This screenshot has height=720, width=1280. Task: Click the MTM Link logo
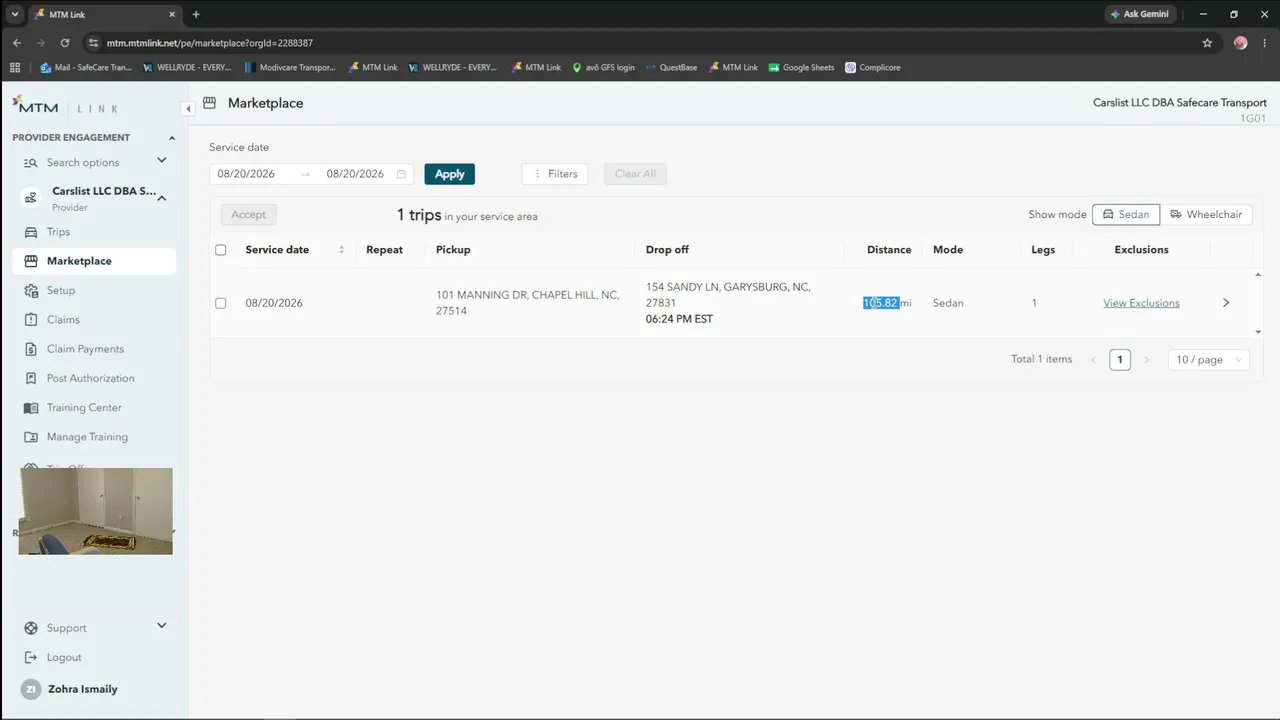(x=66, y=106)
